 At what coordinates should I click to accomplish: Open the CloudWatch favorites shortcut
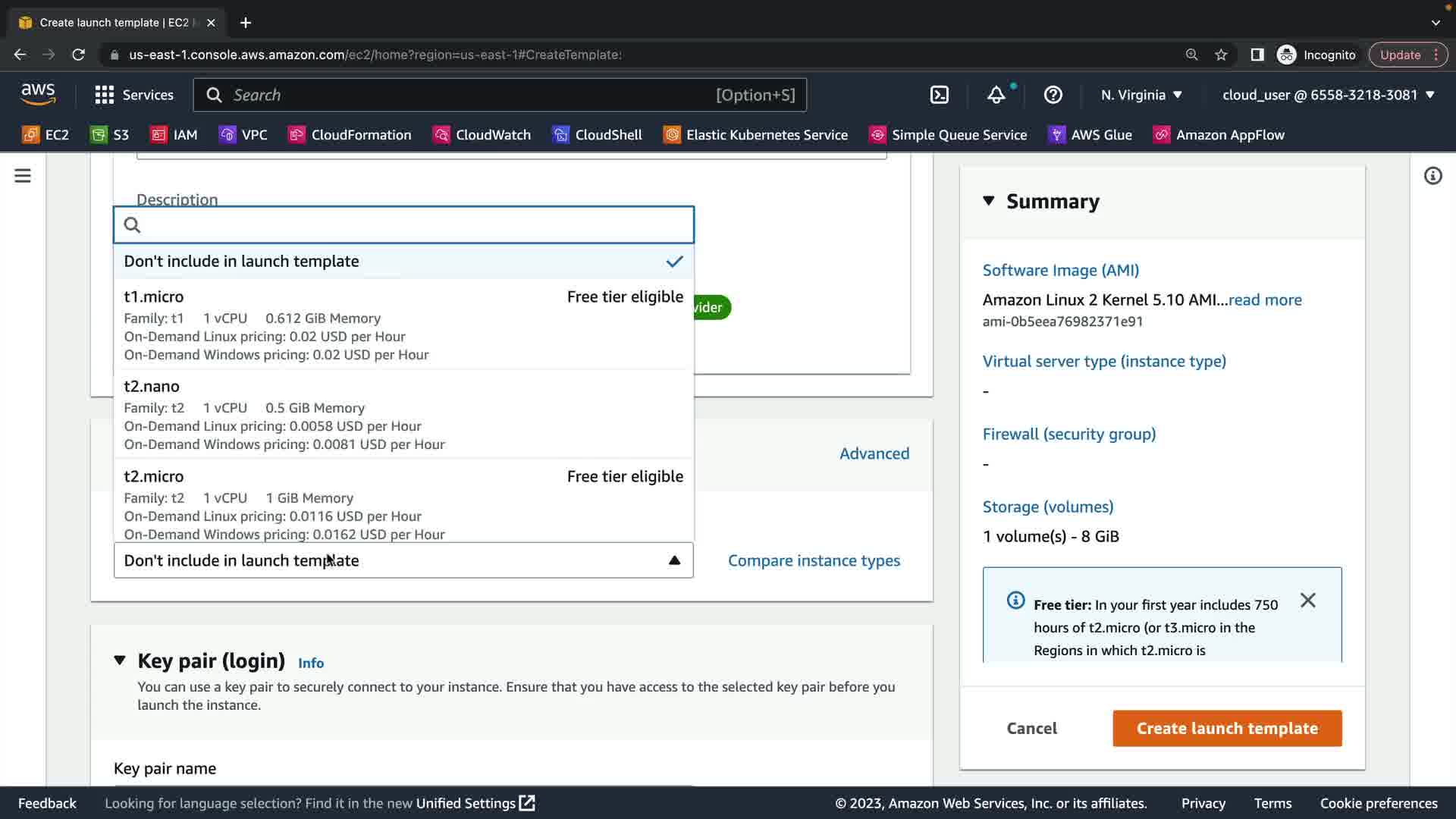482,135
